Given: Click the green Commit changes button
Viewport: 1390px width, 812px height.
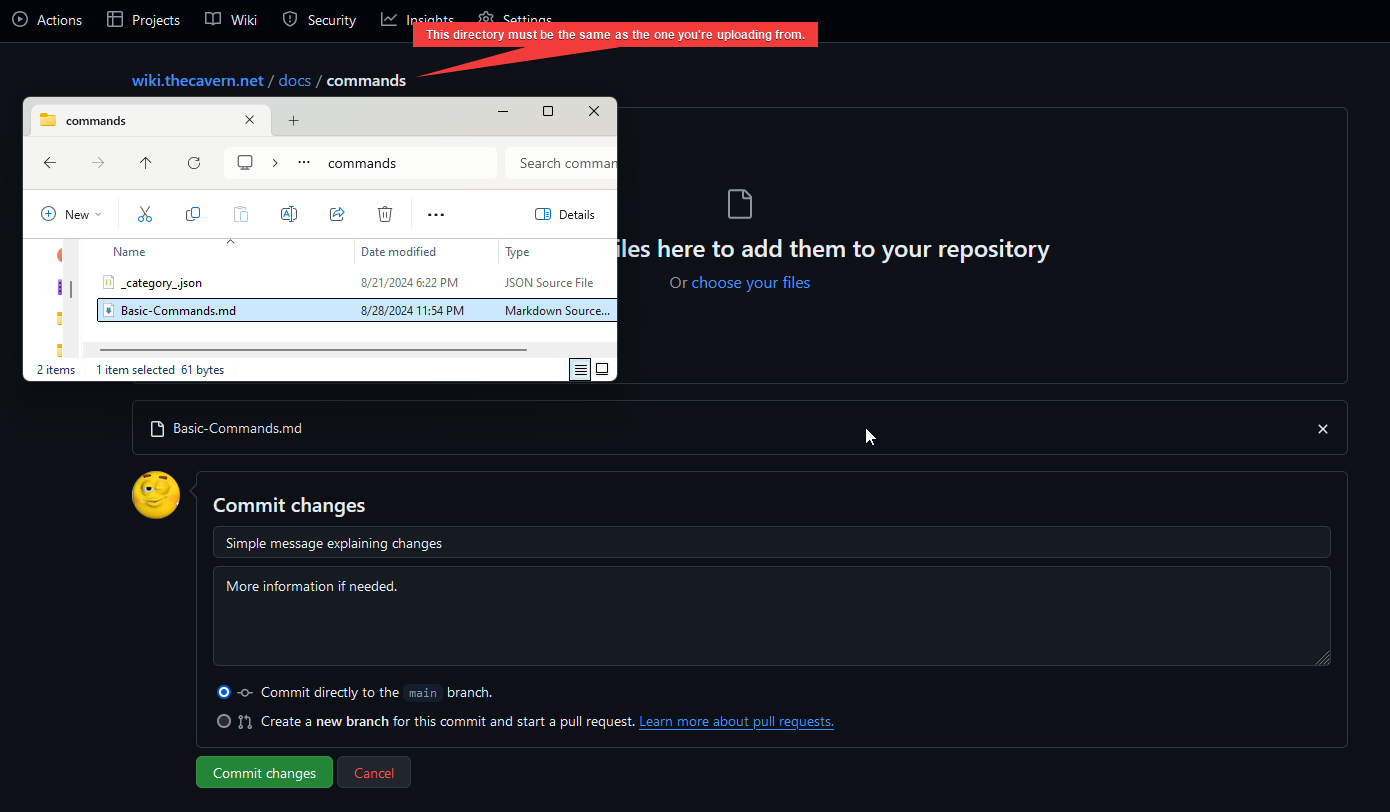Looking at the screenshot, I should pyautogui.click(x=264, y=773).
